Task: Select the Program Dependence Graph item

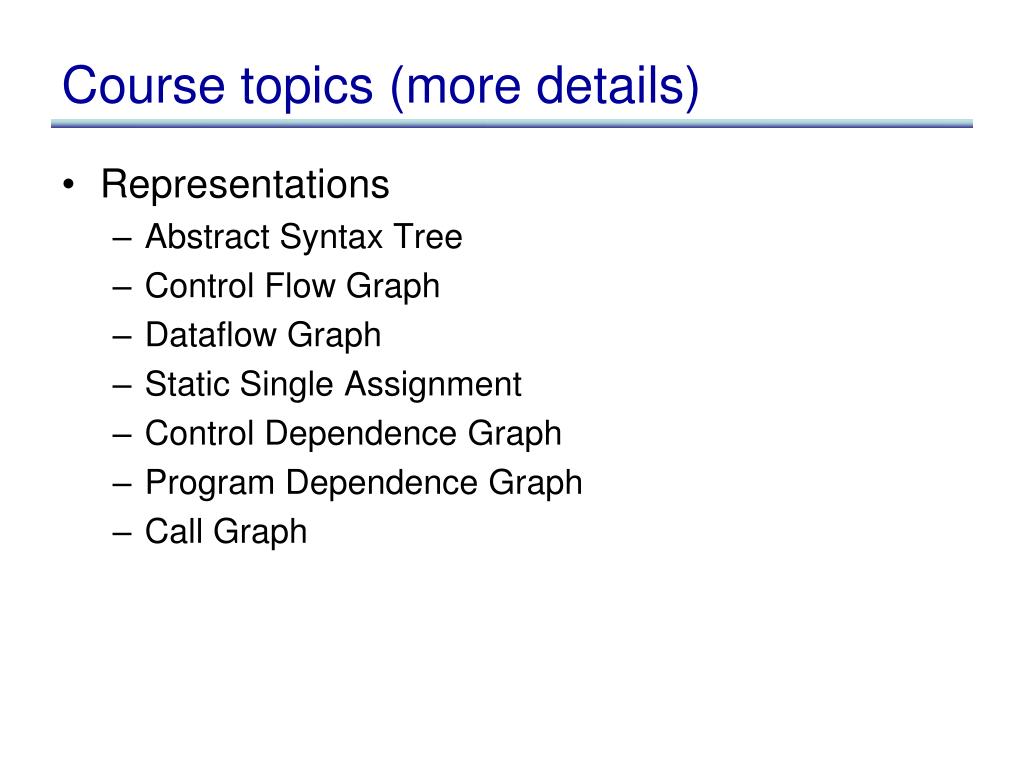Action: pos(364,483)
